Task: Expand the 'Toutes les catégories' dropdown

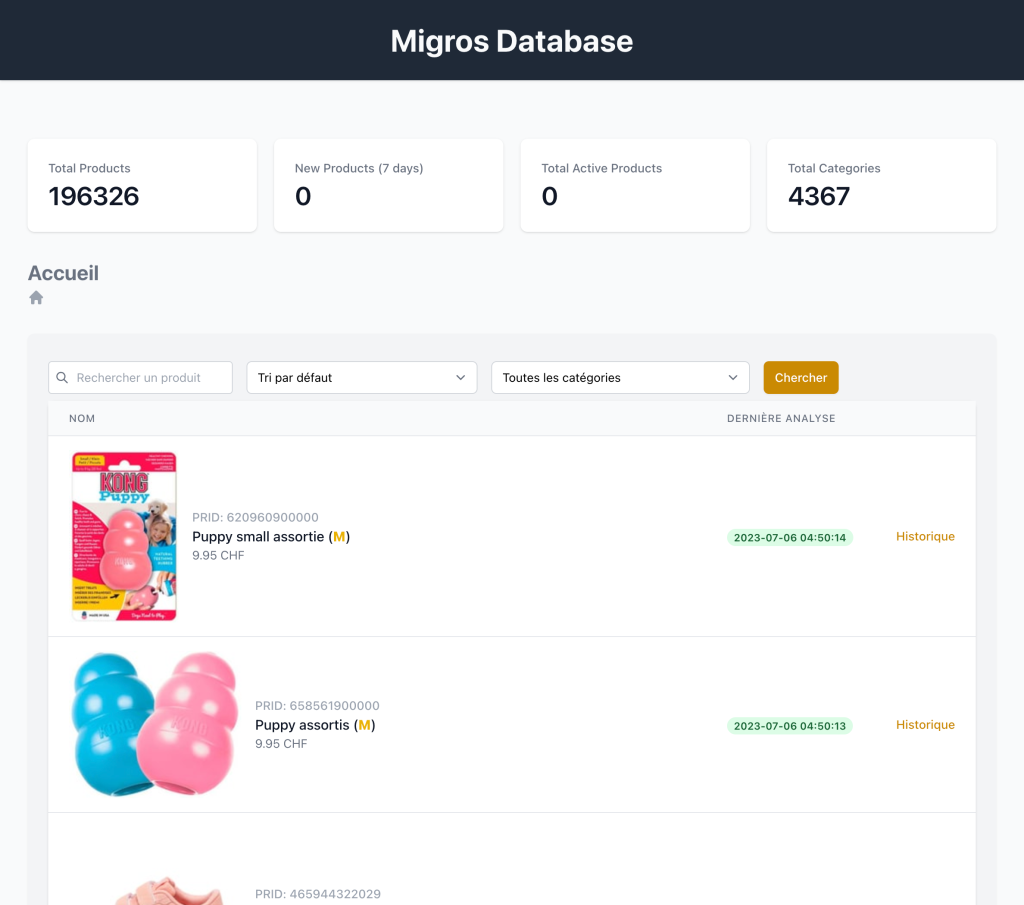Action: (620, 378)
